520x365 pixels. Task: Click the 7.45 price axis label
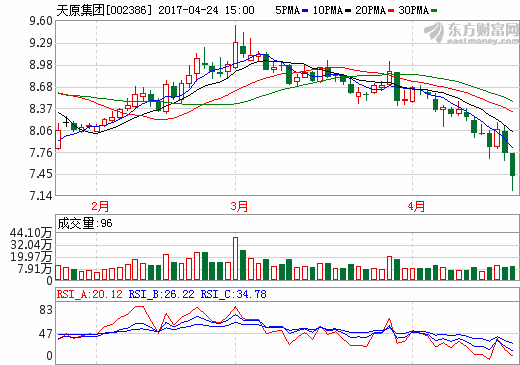(x=41, y=174)
